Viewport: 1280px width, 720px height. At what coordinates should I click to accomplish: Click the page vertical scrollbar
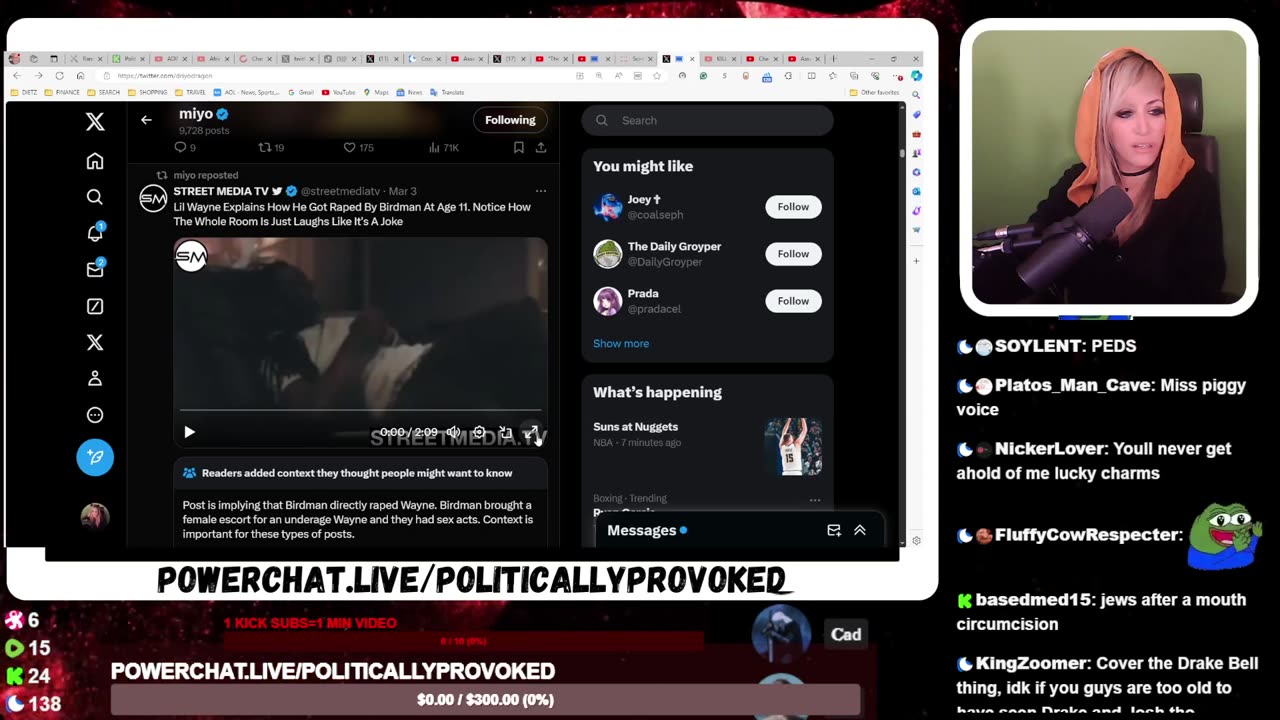click(x=902, y=325)
